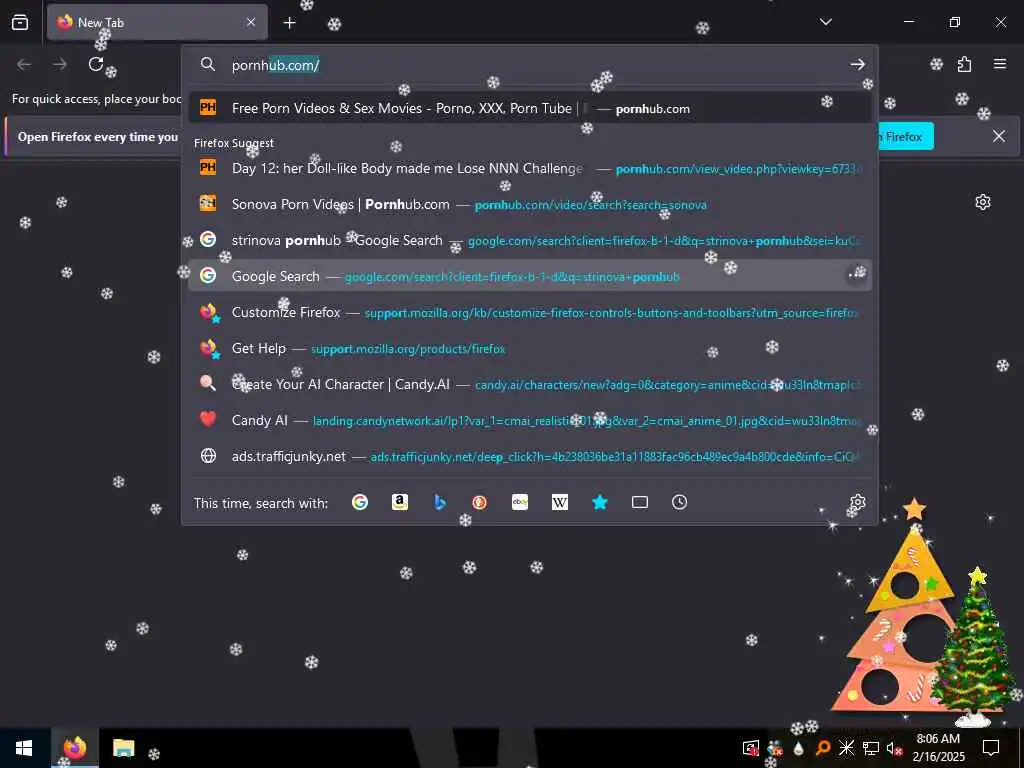
Task: Open the Extensions puzzle icon
Action: pos(965,64)
